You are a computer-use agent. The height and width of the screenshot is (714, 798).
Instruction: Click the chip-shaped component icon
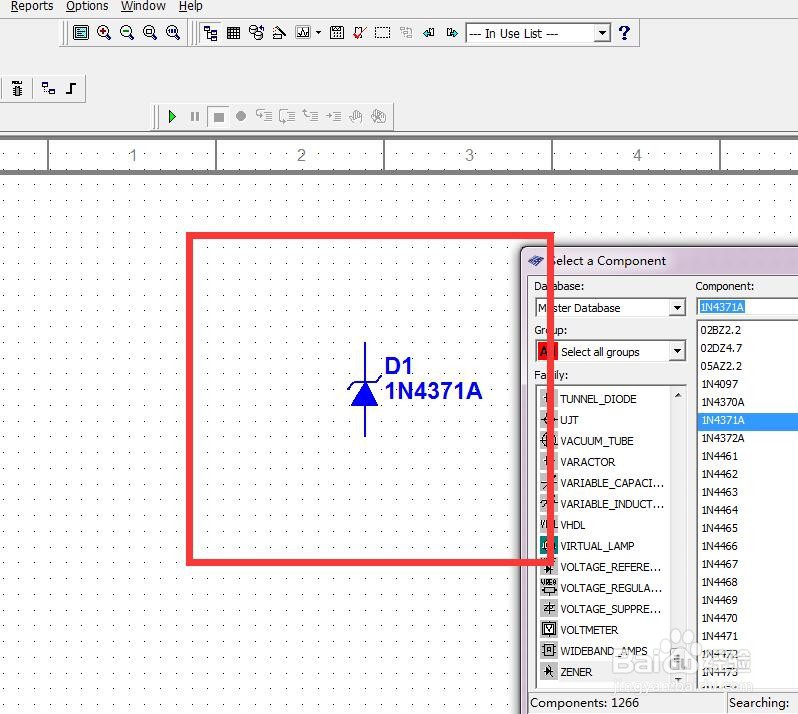17,89
